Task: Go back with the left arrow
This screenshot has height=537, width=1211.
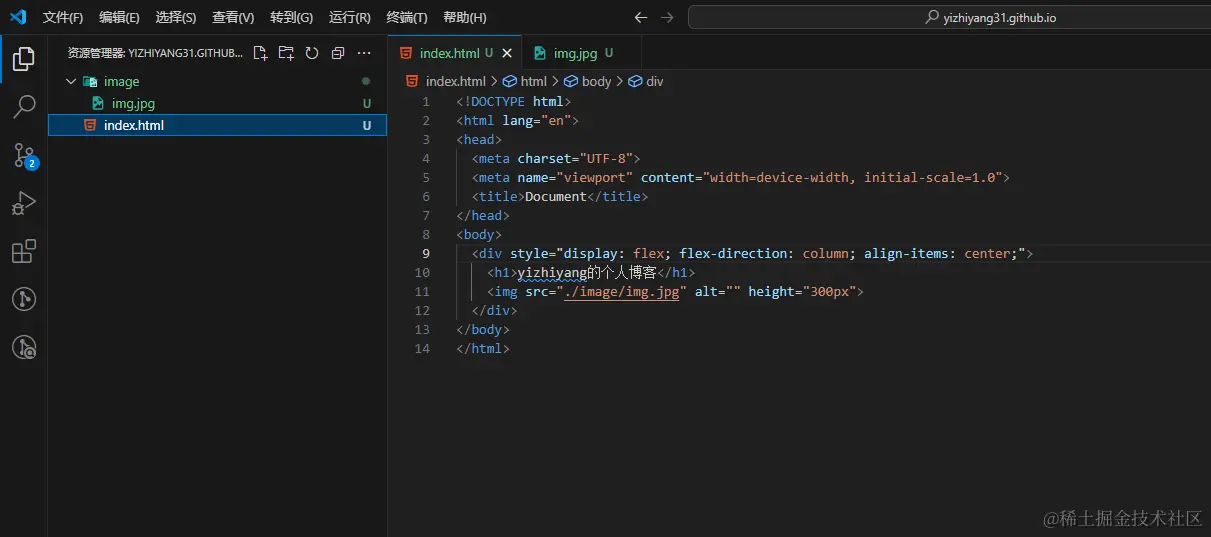Action: pos(641,17)
